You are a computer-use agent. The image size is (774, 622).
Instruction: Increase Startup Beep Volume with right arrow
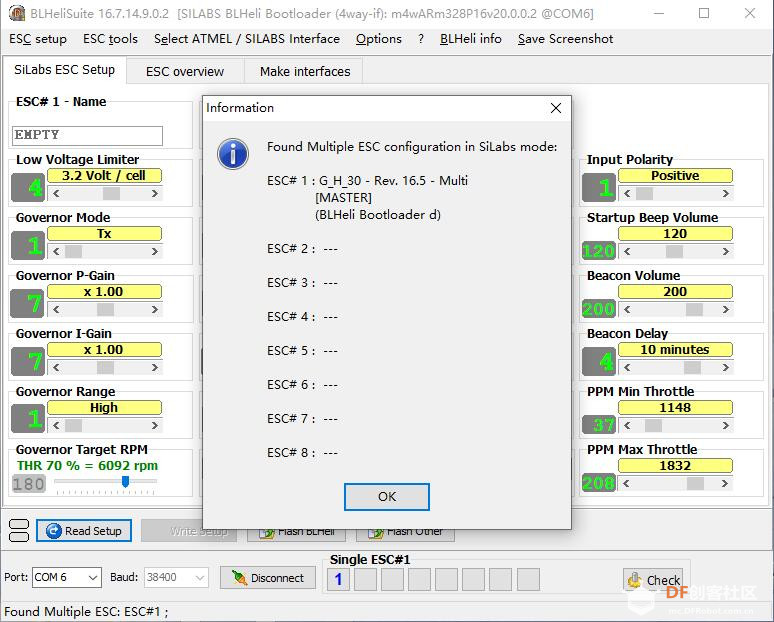(x=726, y=251)
